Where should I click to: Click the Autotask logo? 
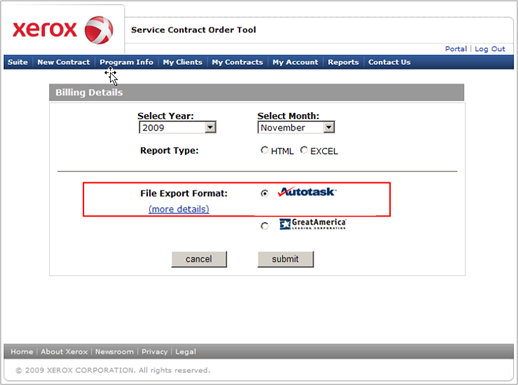click(x=307, y=192)
